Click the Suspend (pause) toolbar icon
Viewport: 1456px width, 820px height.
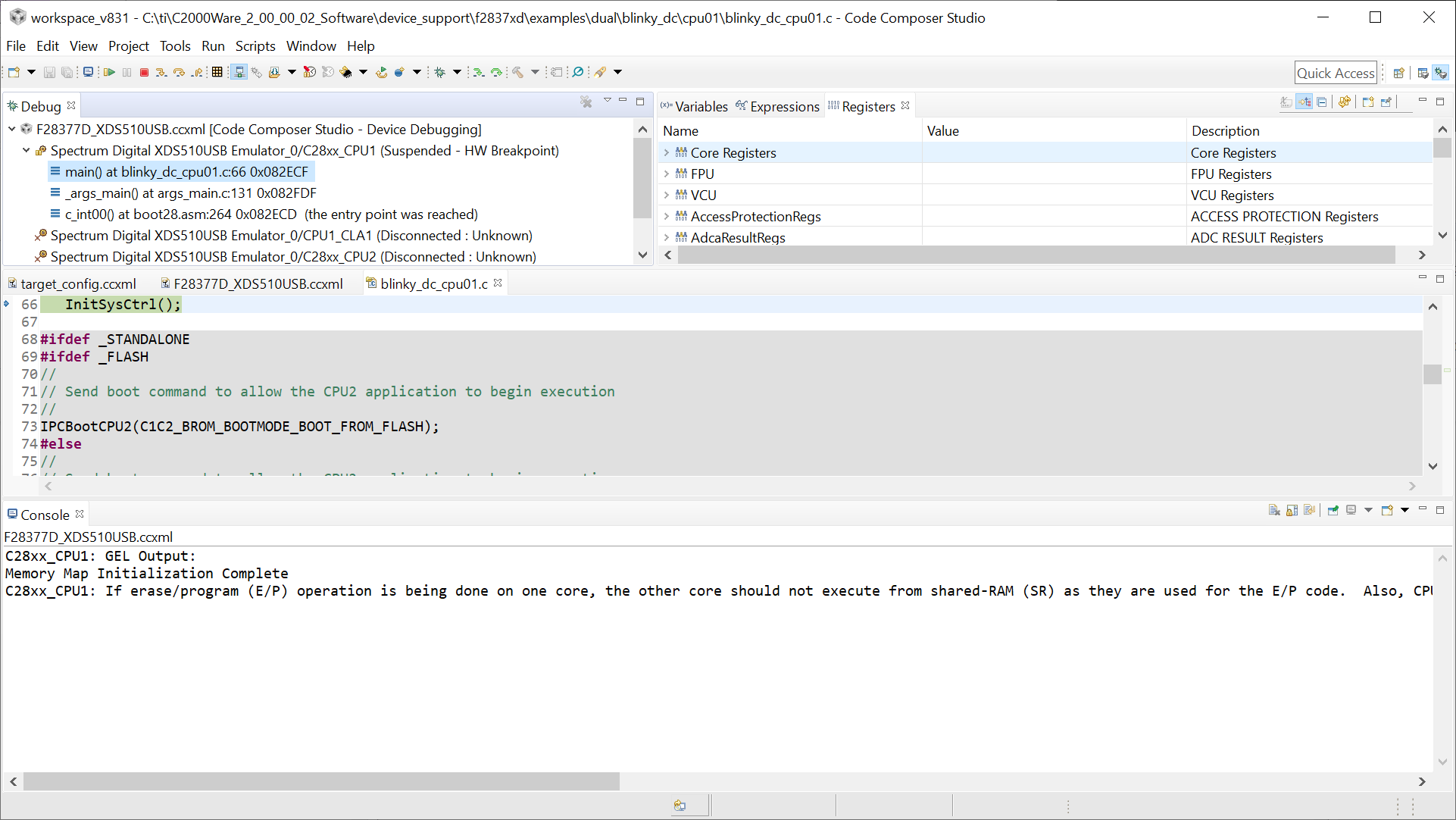tap(127, 72)
